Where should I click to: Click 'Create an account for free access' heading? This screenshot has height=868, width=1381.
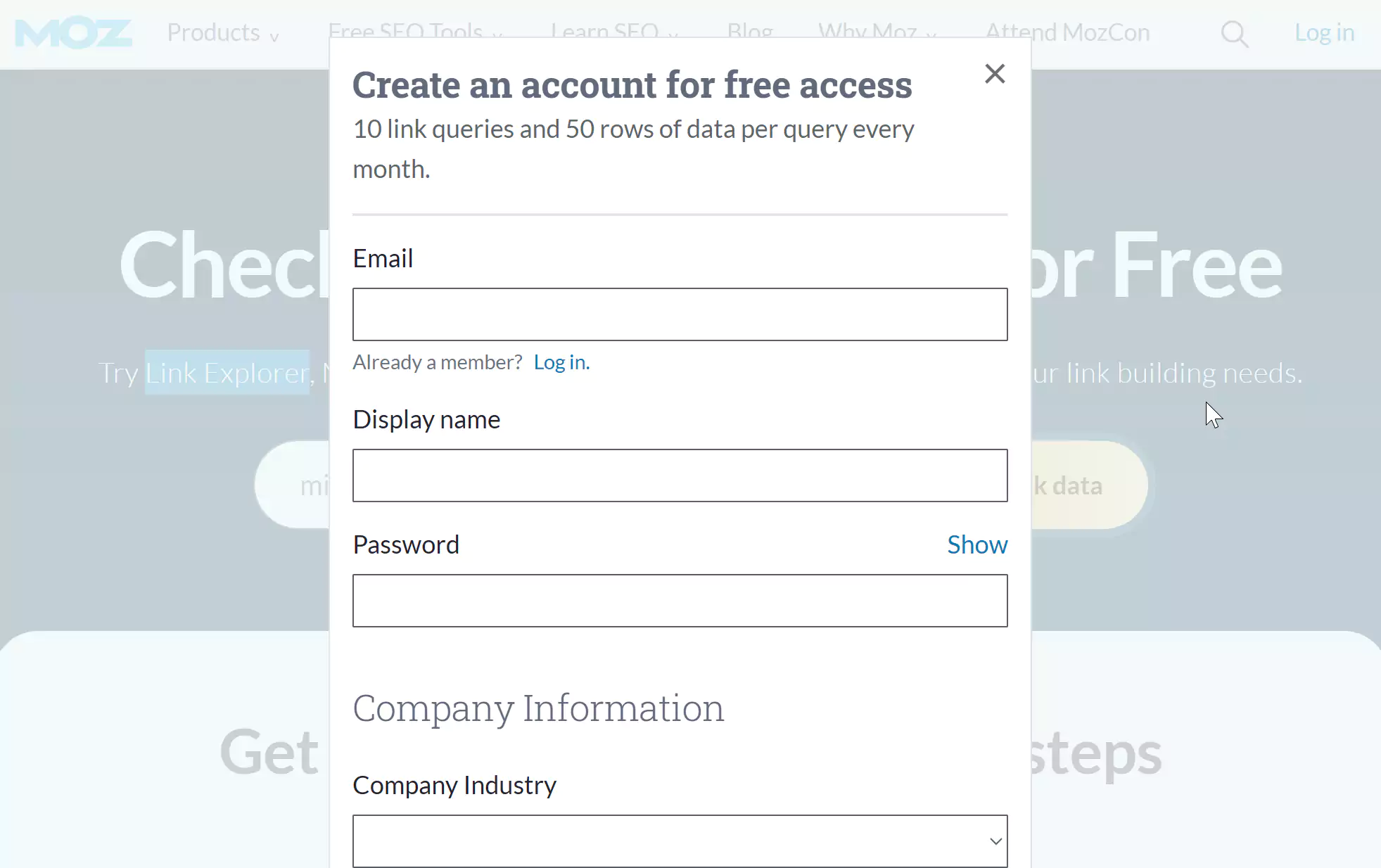pos(632,85)
